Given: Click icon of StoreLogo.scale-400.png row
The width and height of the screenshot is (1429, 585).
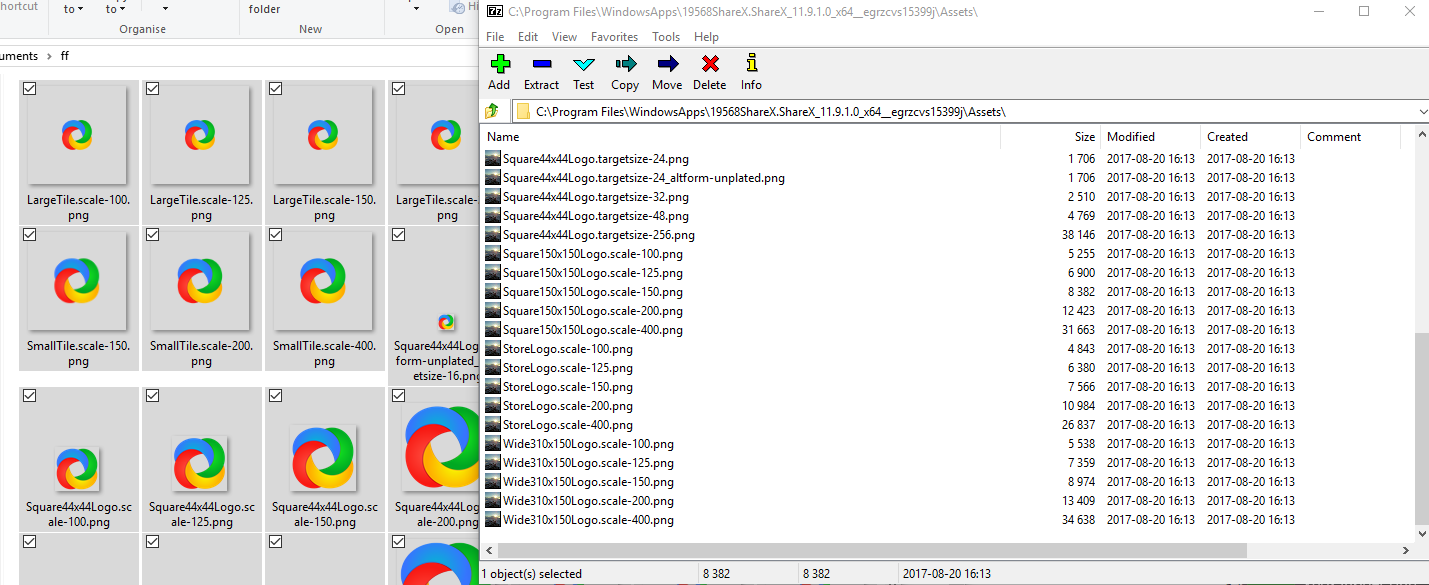Looking at the screenshot, I should [x=492, y=424].
